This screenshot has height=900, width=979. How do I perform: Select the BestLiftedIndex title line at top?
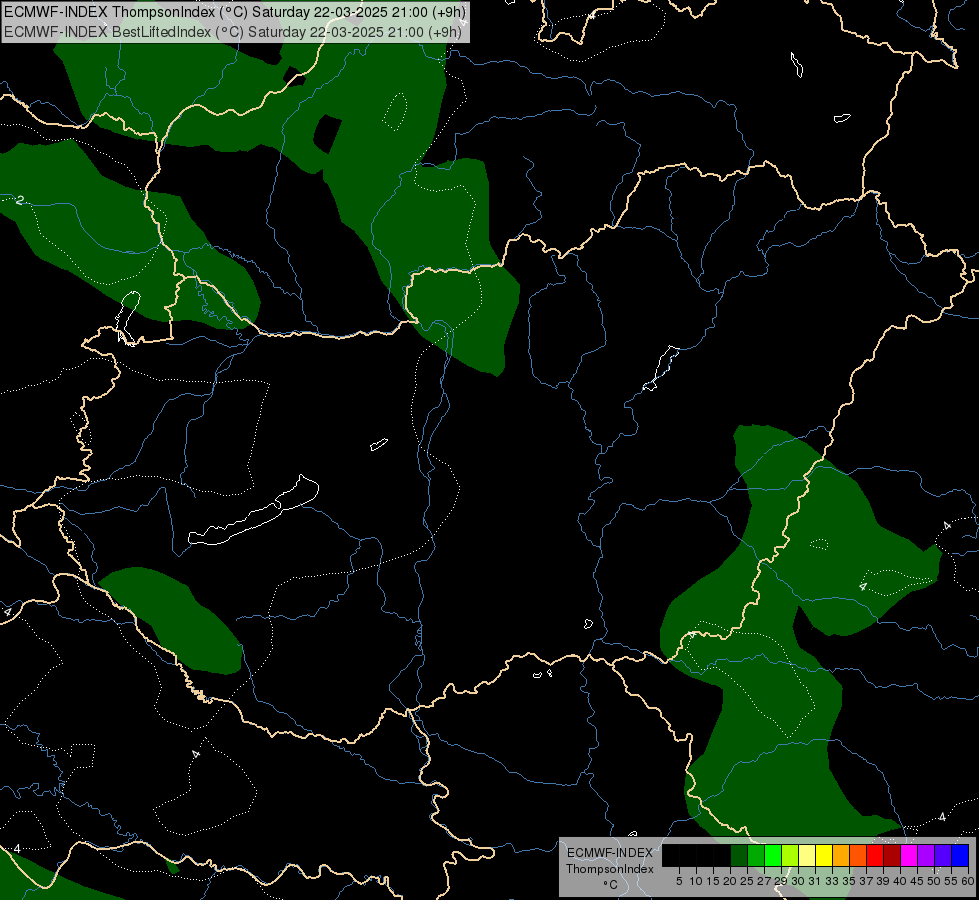pos(233,31)
